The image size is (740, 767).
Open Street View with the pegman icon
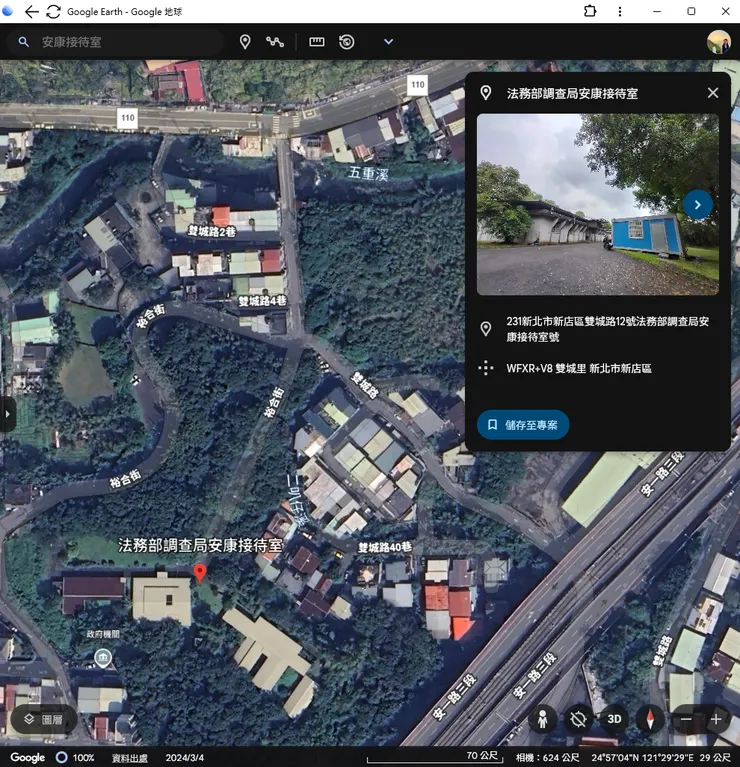point(542,719)
